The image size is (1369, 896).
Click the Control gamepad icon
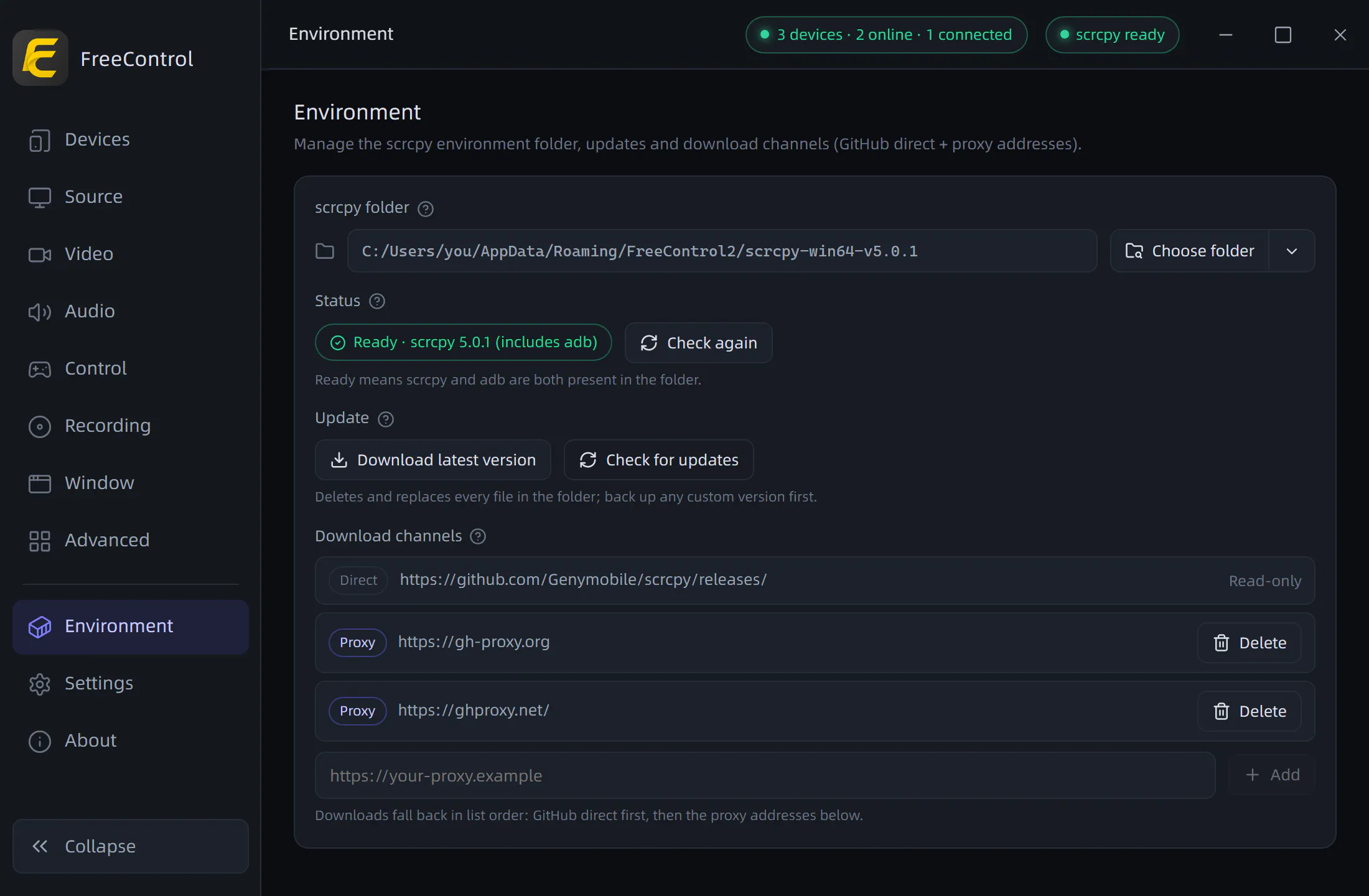40,369
